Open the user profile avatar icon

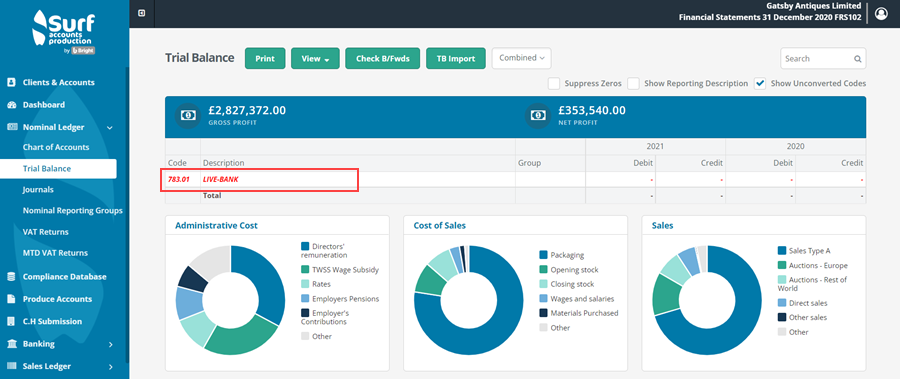[x=881, y=13]
